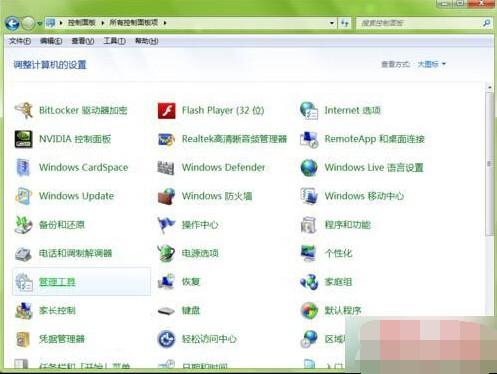The width and height of the screenshot is (497, 374).
Task: Click the Forward navigation arrow button
Action: (x=28, y=23)
